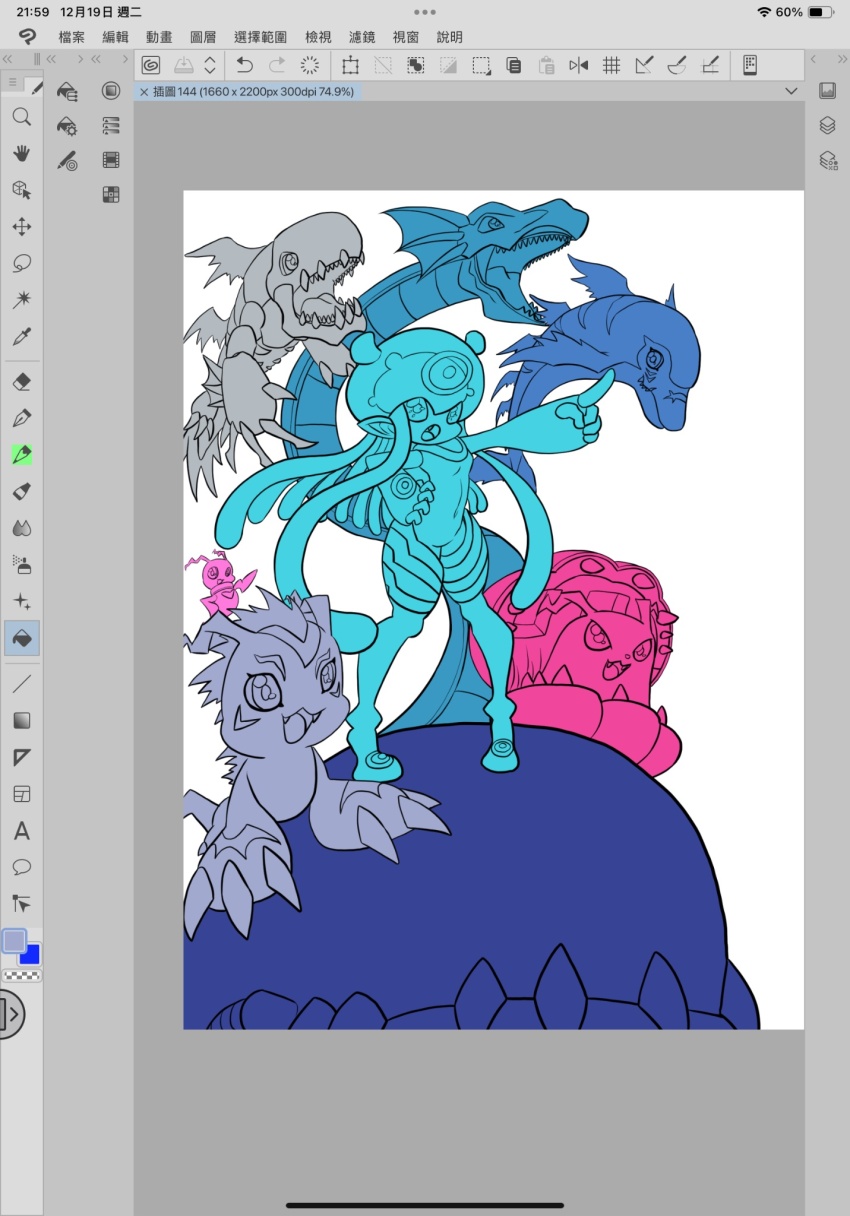This screenshot has height=1216, width=850.
Task: Select the Balloon tool
Action: coord(21,867)
